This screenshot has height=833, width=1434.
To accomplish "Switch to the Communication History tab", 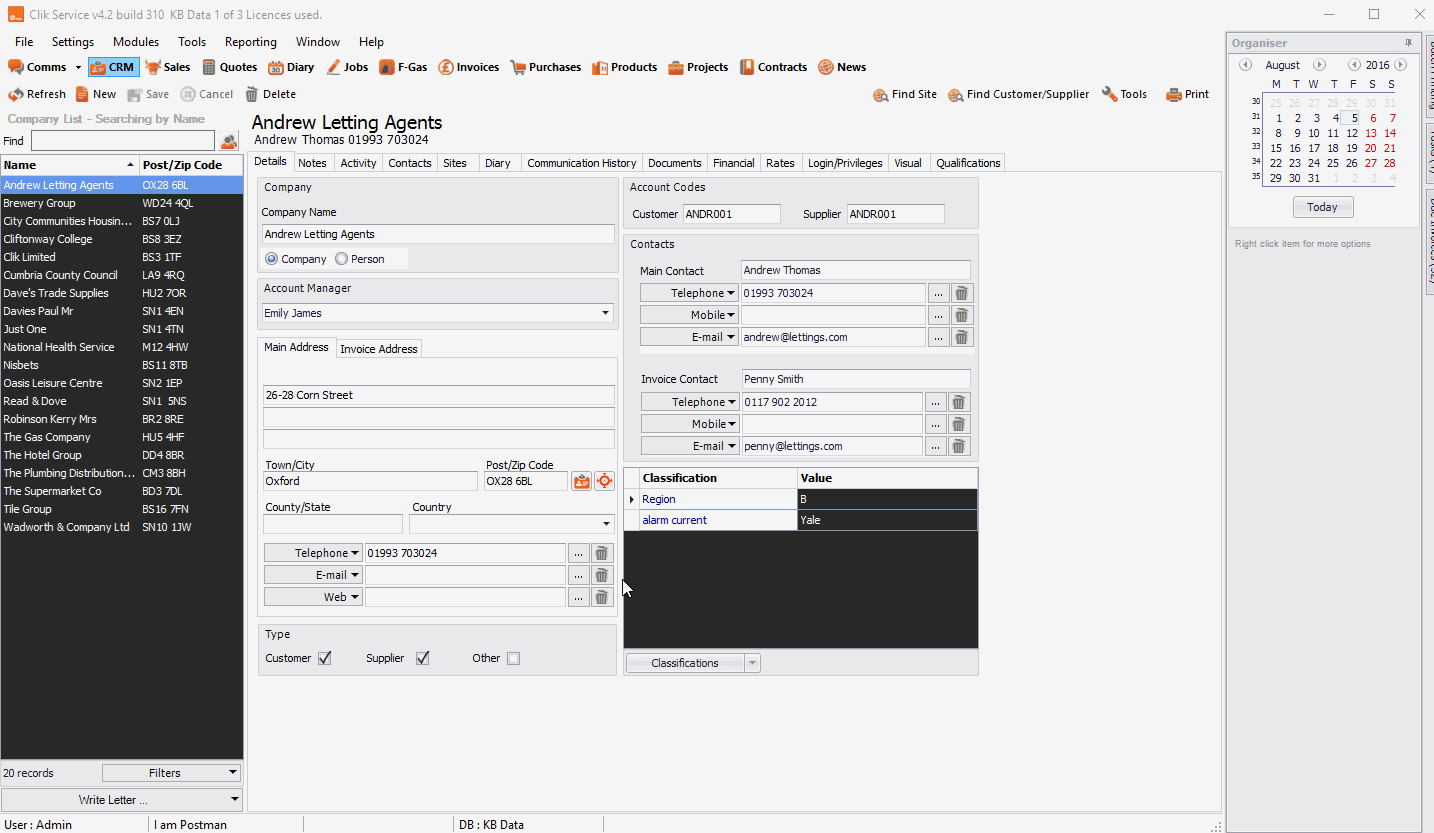I will tap(581, 163).
